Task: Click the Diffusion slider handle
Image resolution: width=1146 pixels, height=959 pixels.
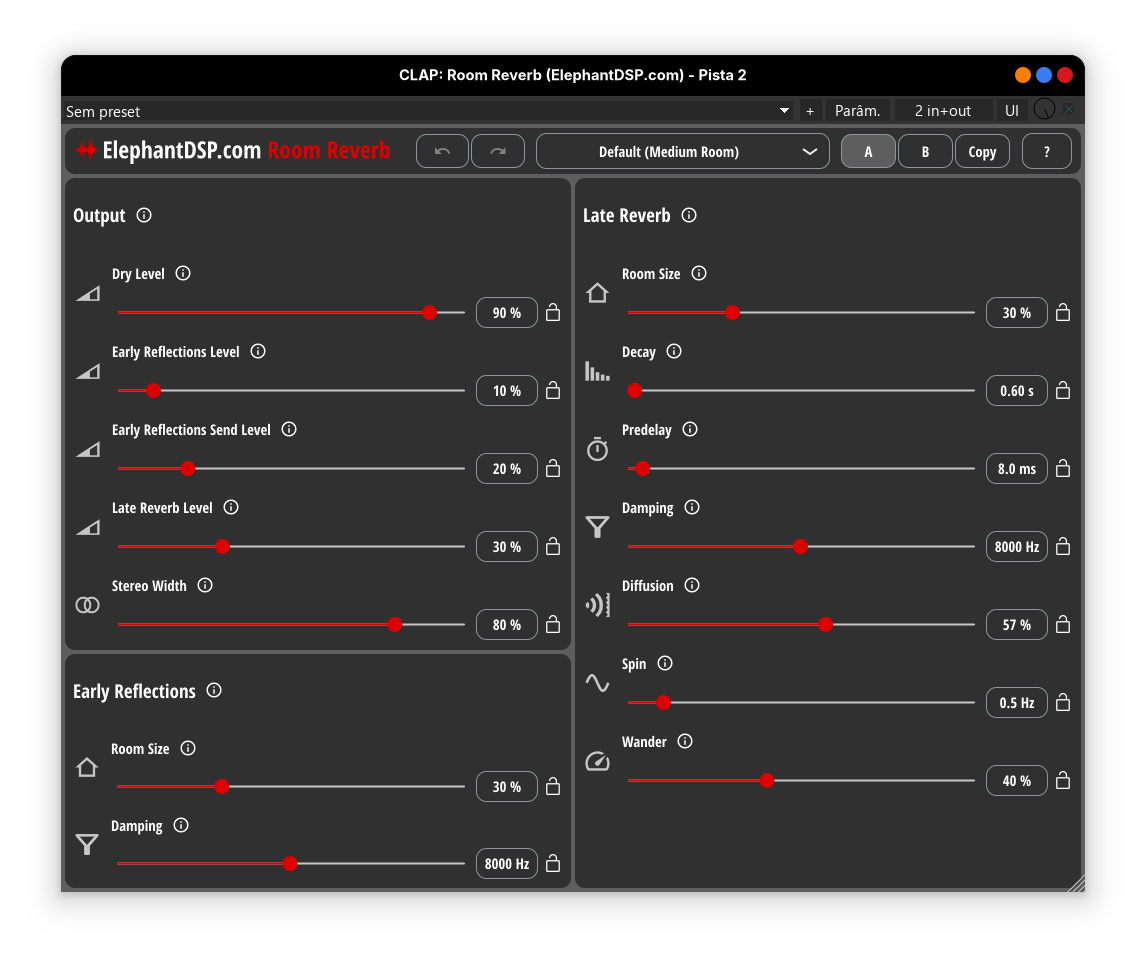Action: tap(825, 625)
